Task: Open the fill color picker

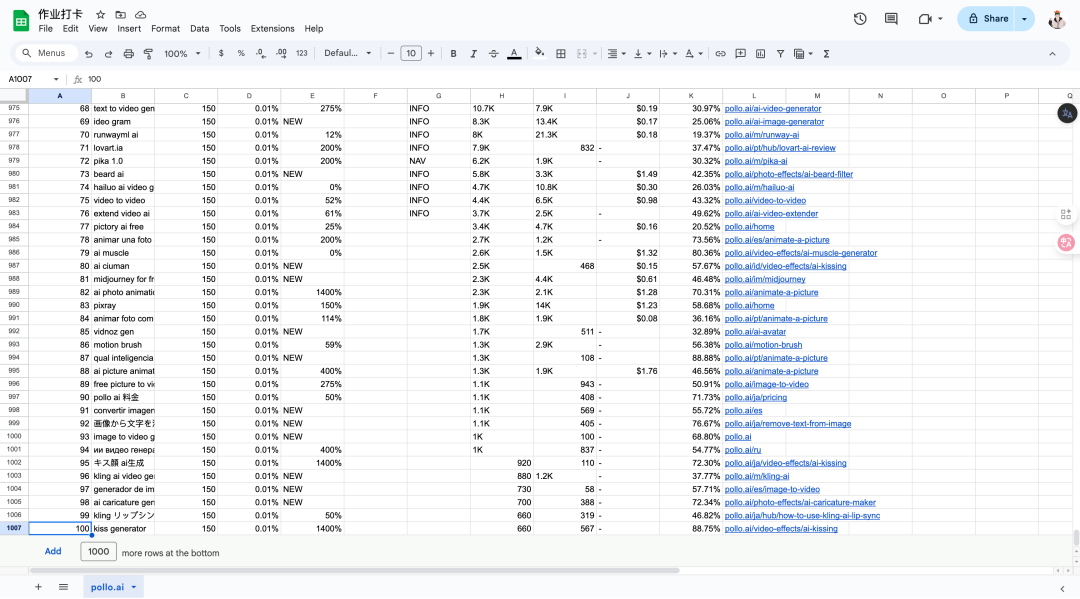Action: coord(539,54)
